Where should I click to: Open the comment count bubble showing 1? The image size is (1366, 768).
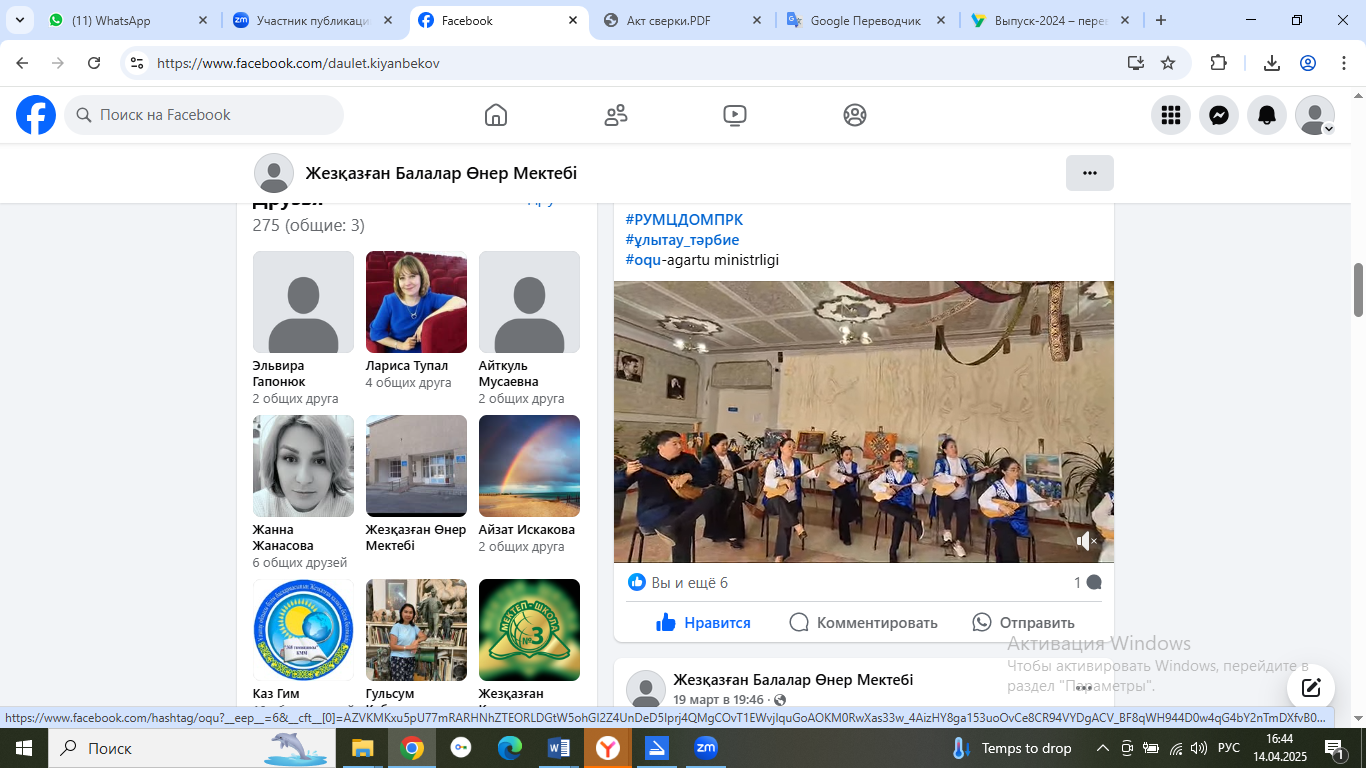[1088, 582]
